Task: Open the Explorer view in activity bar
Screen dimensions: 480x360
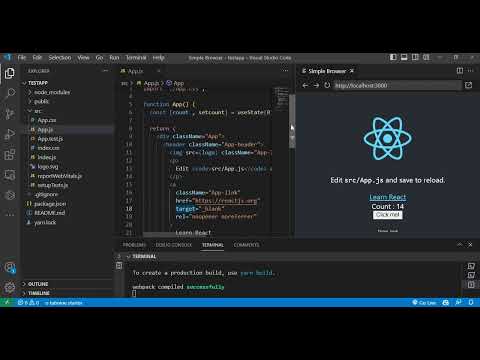Action: click(10, 73)
